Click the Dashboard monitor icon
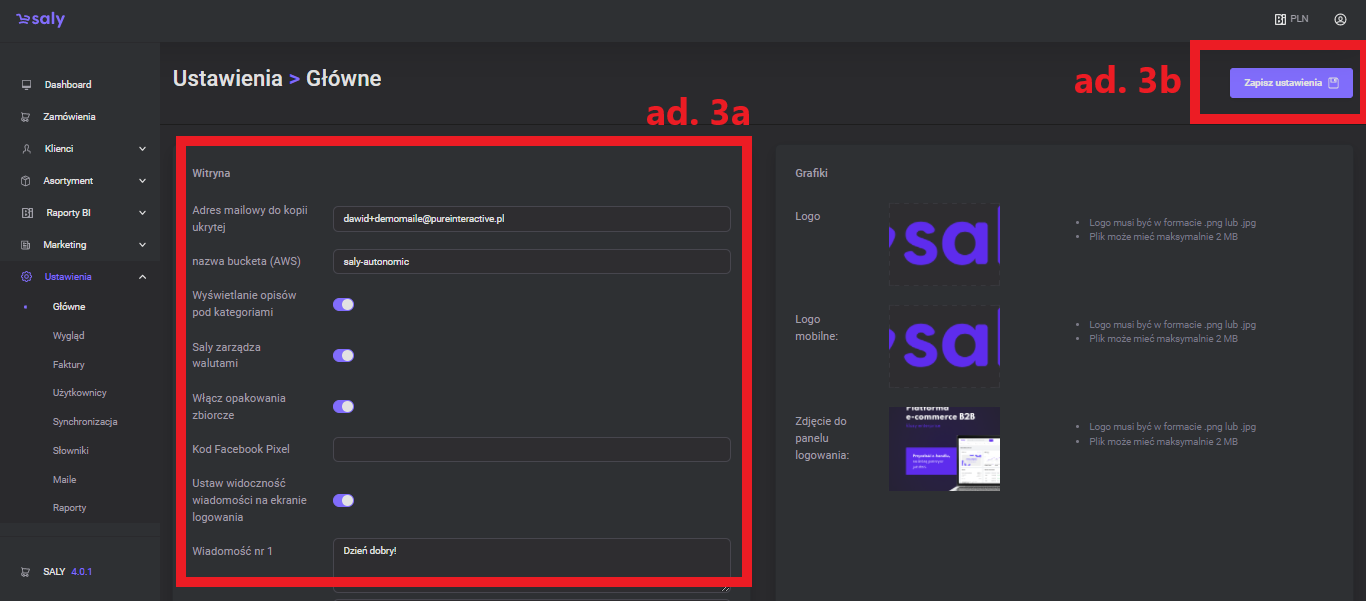Screen dimensions: 1366x601 (26, 85)
